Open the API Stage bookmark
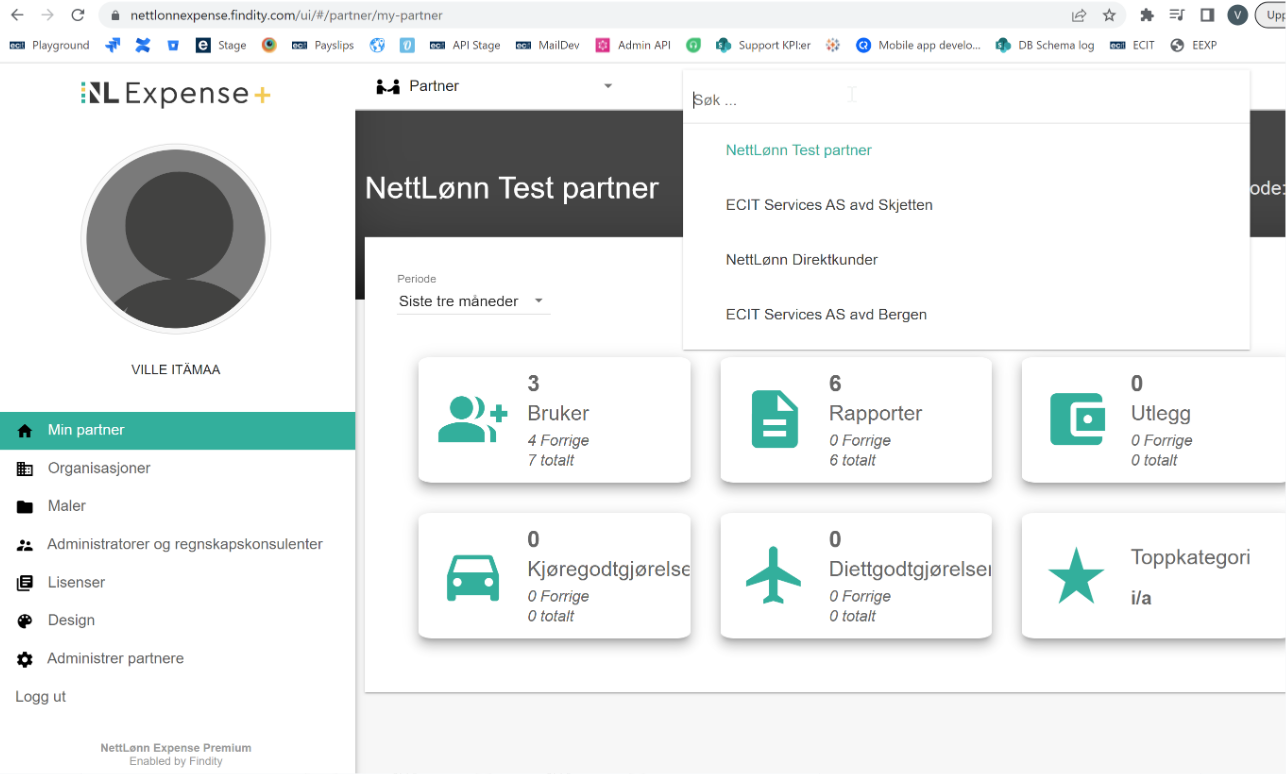This screenshot has height=774, width=1286. point(465,45)
